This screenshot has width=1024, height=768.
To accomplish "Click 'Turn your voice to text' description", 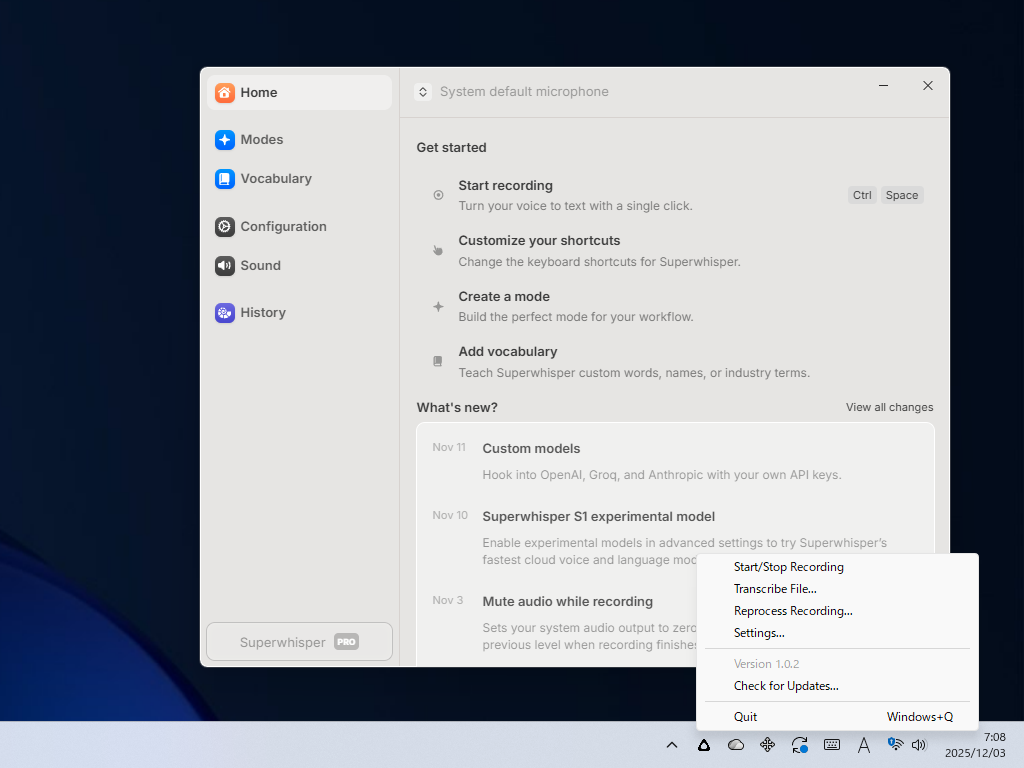I will click(x=575, y=206).
